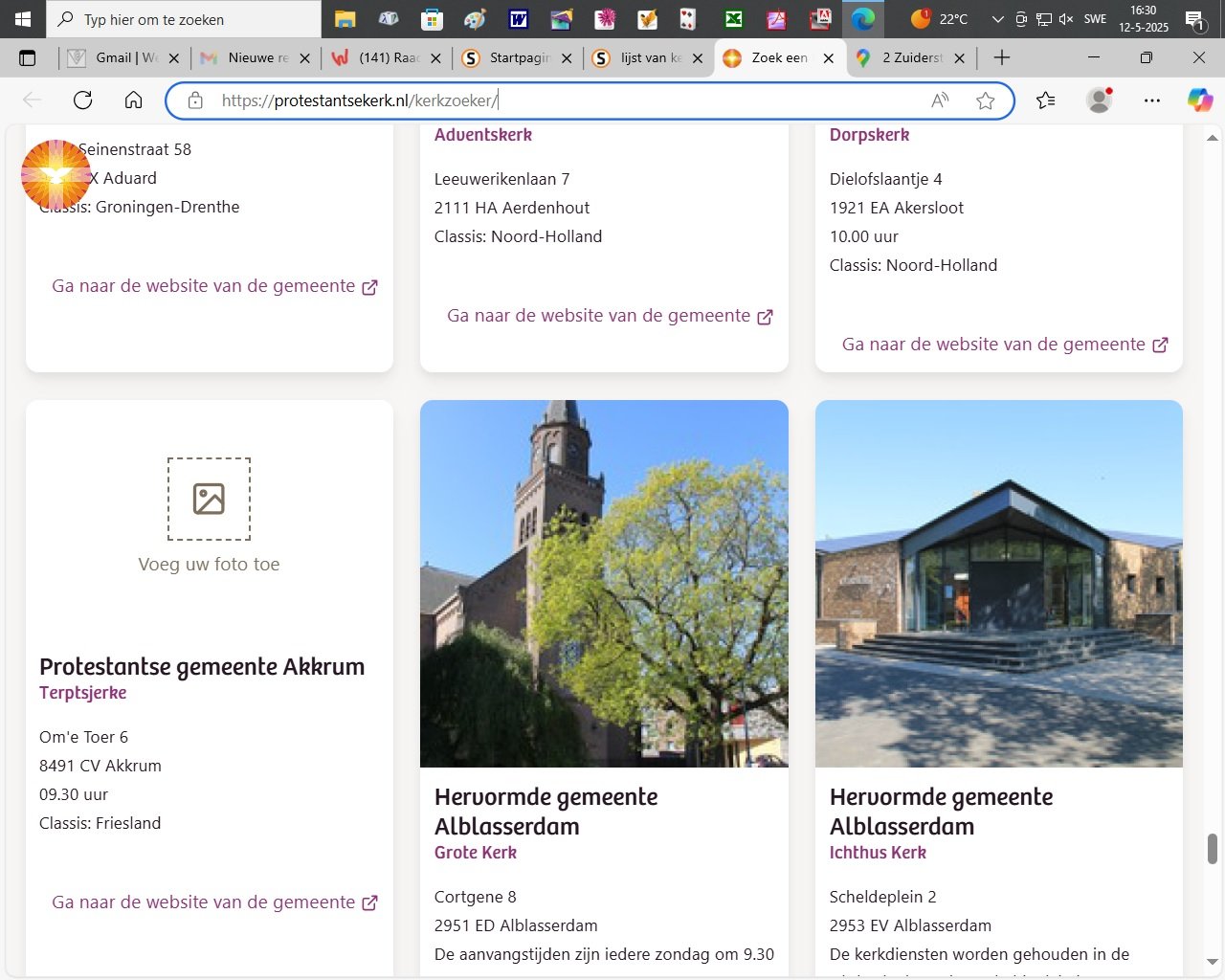Open the Read aloud tool
The width and height of the screenshot is (1225, 980).
(x=940, y=100)
